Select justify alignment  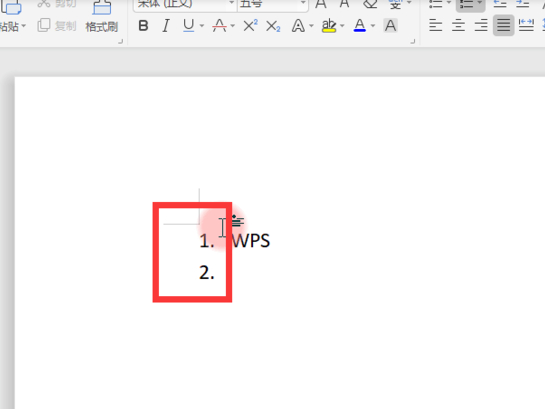click(x=503, y=26)
